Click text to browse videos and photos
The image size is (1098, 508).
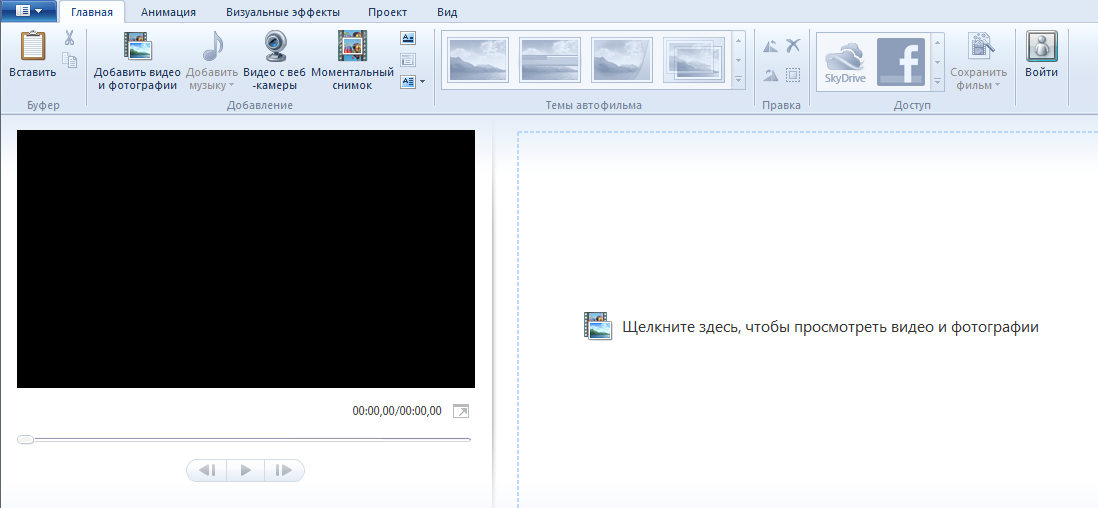(x=829, y=327)
